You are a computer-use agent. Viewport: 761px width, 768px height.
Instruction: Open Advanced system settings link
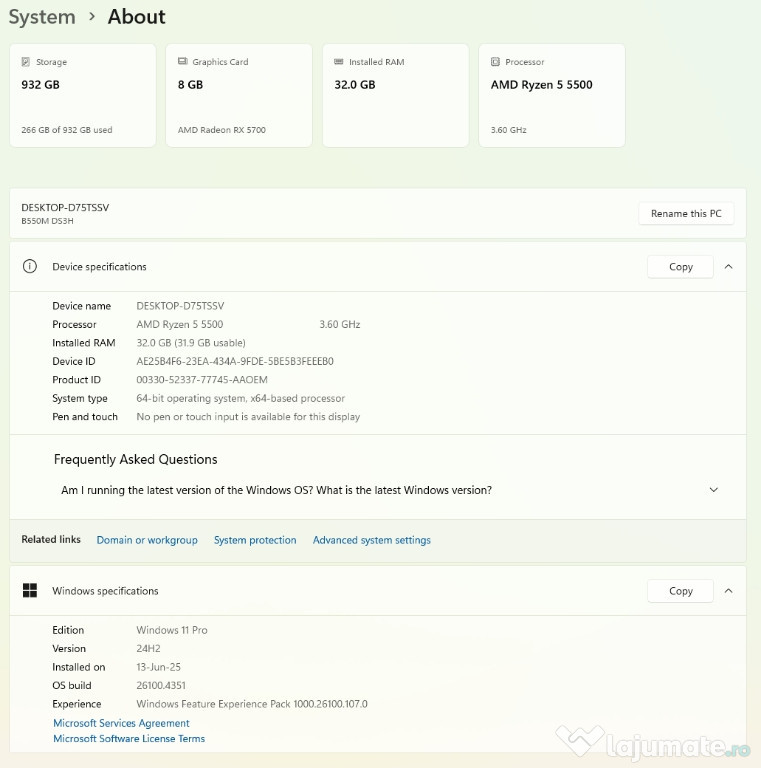click(x=372, y=540)
